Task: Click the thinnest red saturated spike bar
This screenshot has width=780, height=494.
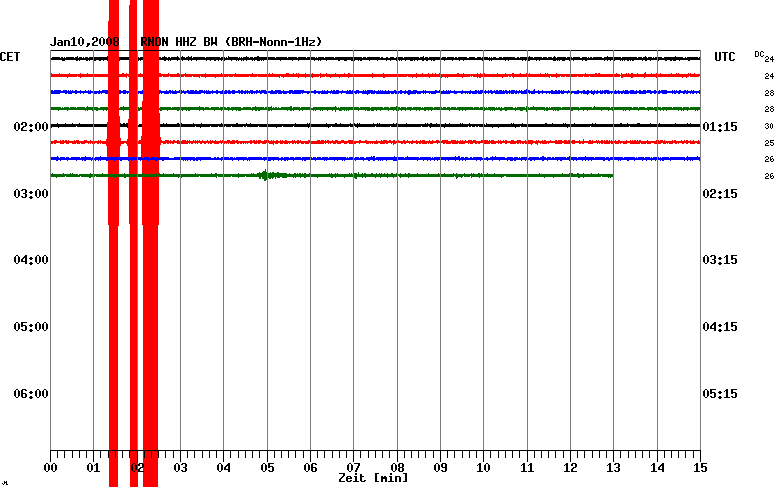Action: click(x=133, y=243)
